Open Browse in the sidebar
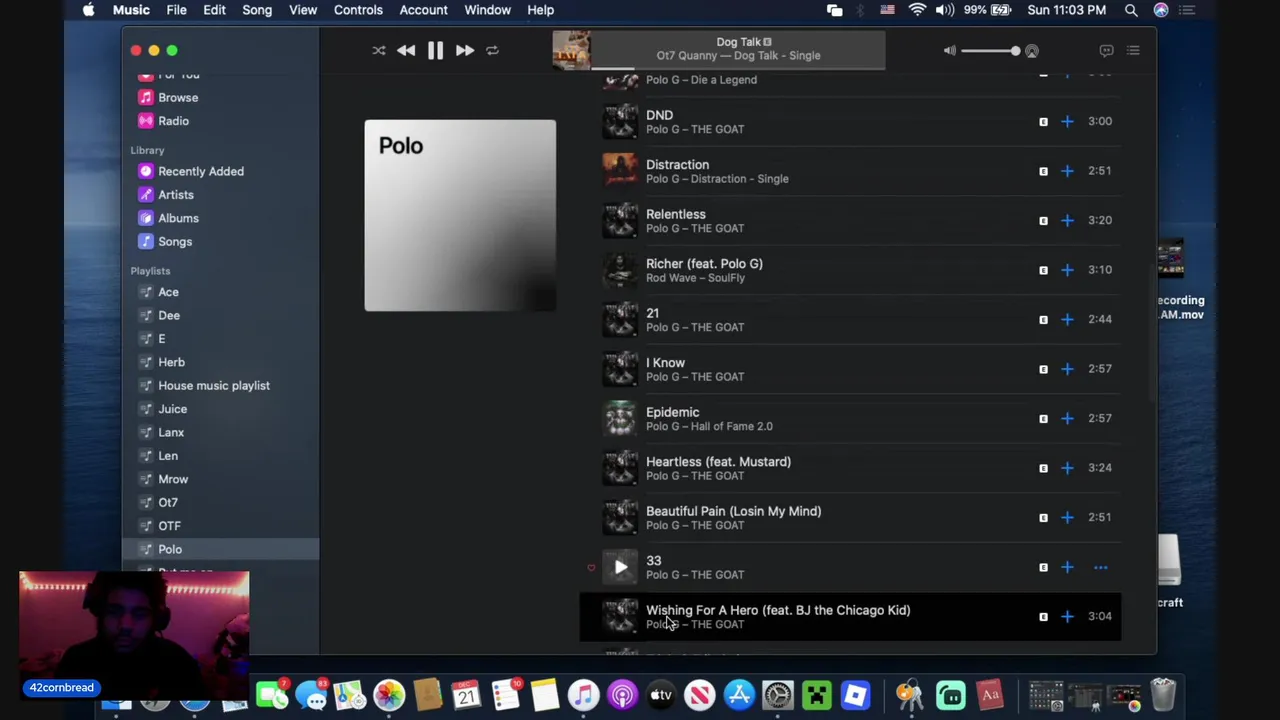 178,97
